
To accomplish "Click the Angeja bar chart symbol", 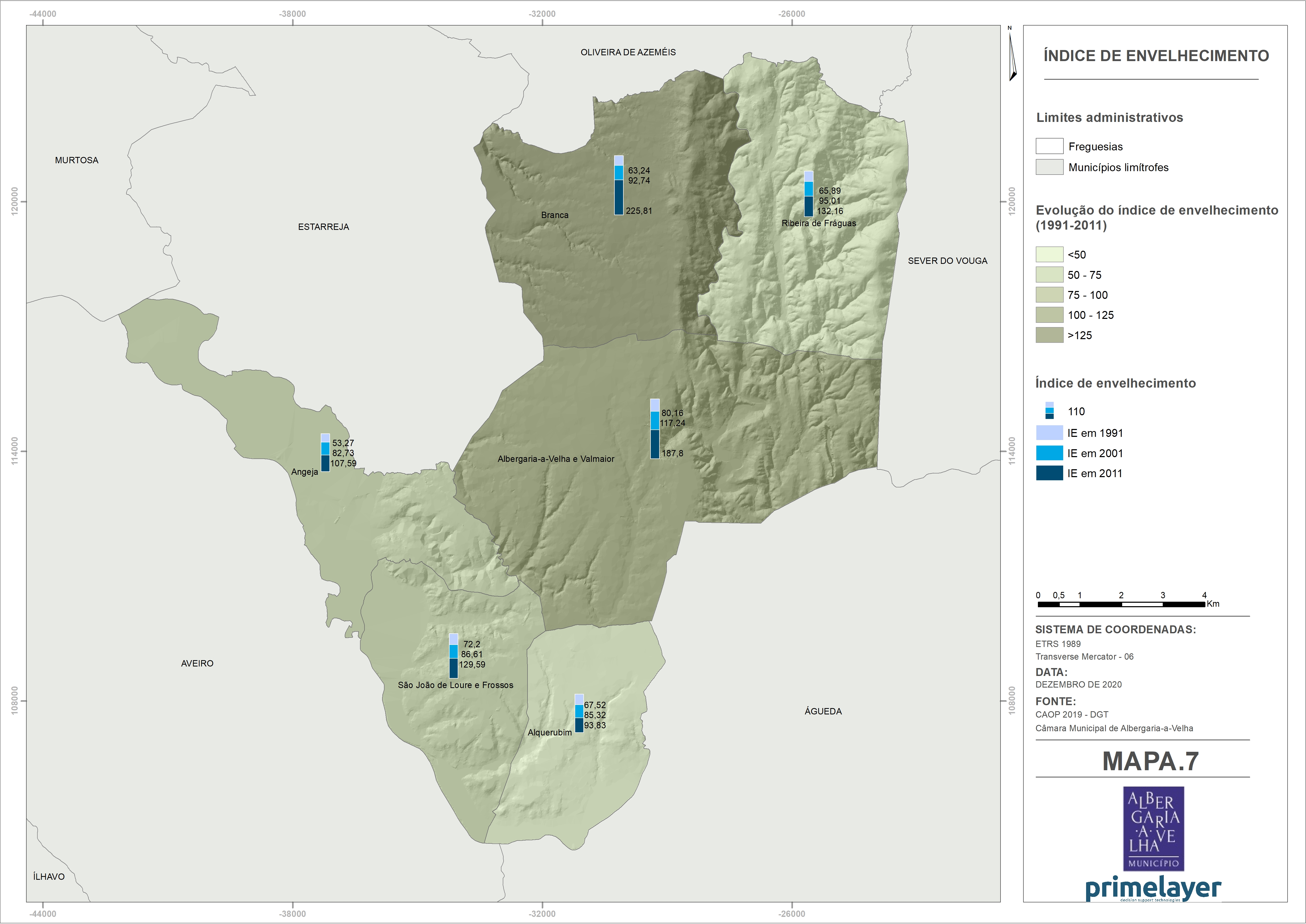I will click(326, 452).
